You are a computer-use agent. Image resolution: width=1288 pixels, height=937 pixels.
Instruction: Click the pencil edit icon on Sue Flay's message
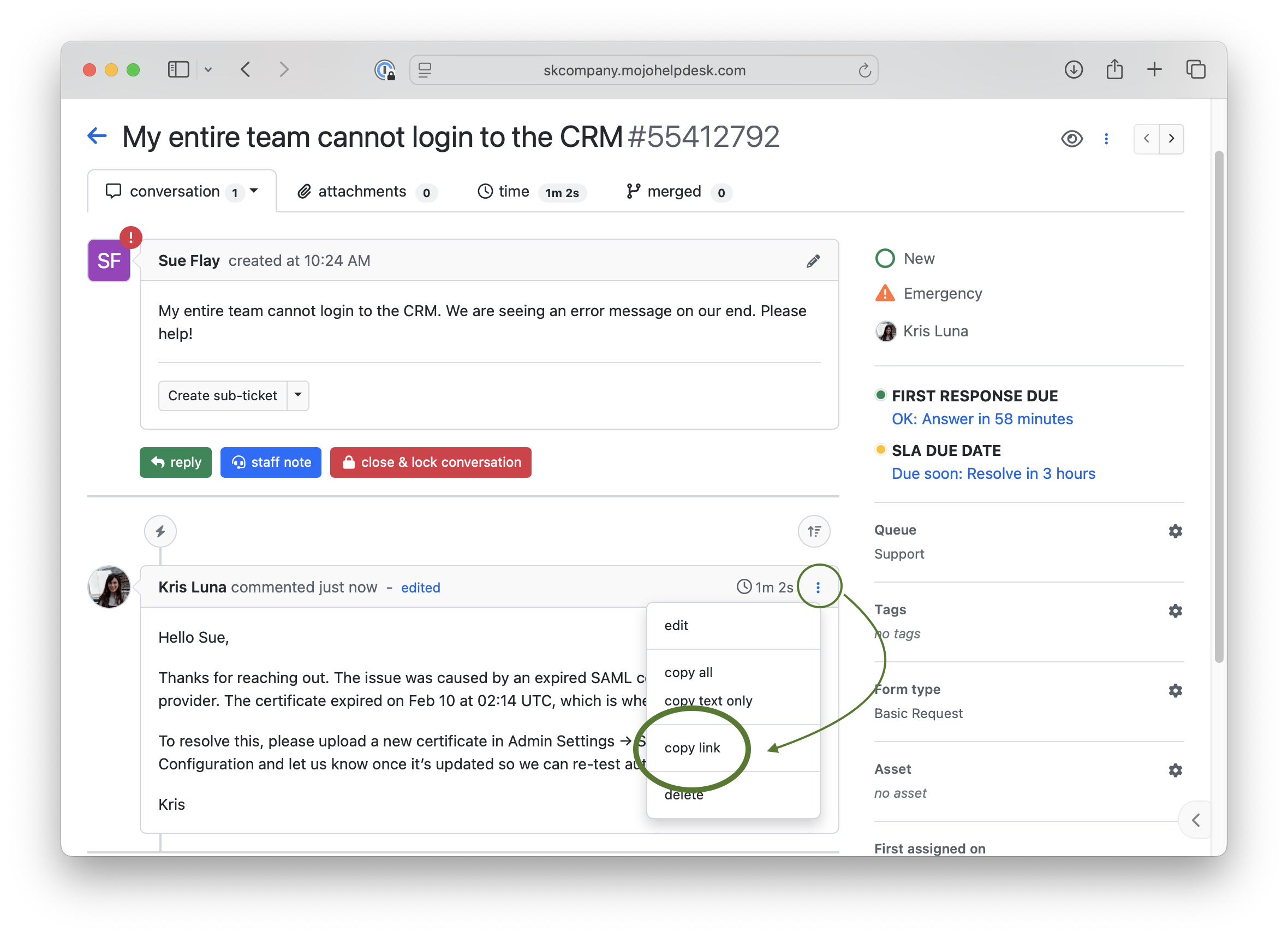point(813,261)
